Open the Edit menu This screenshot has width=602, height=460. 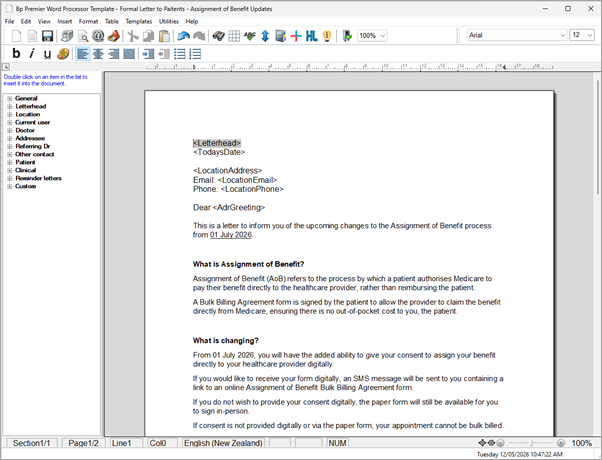click(x=26, y=22)
